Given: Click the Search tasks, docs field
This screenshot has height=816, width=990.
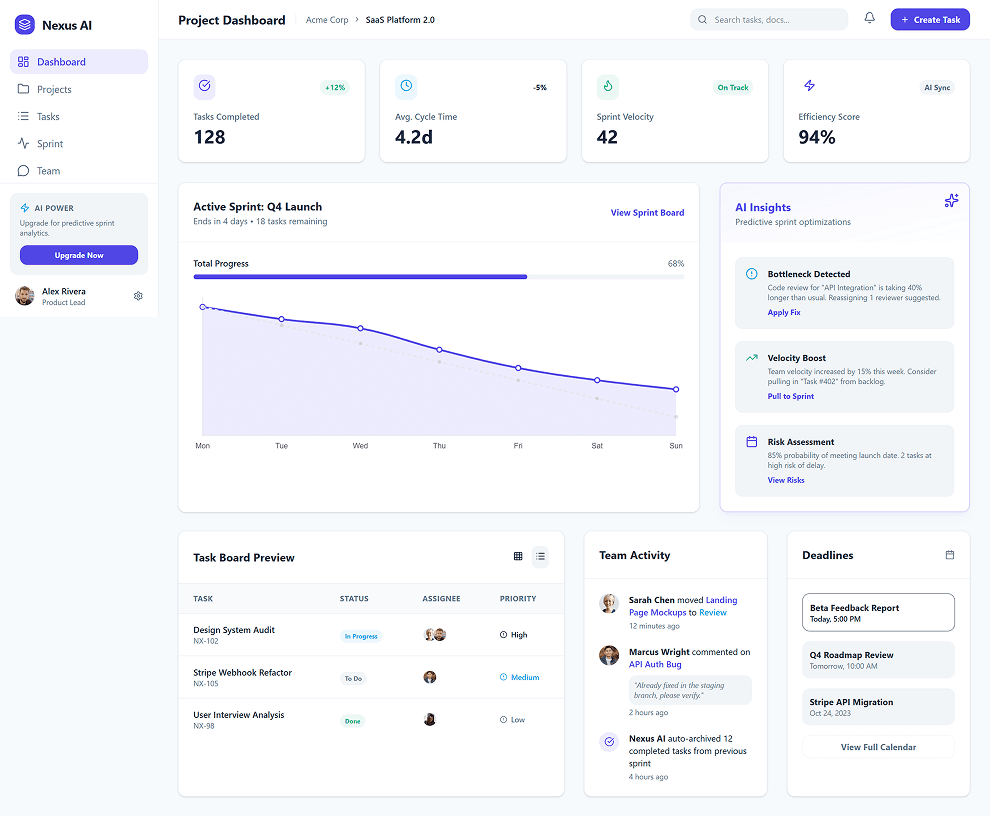Looking at the screenshot, I should [769, 20].
